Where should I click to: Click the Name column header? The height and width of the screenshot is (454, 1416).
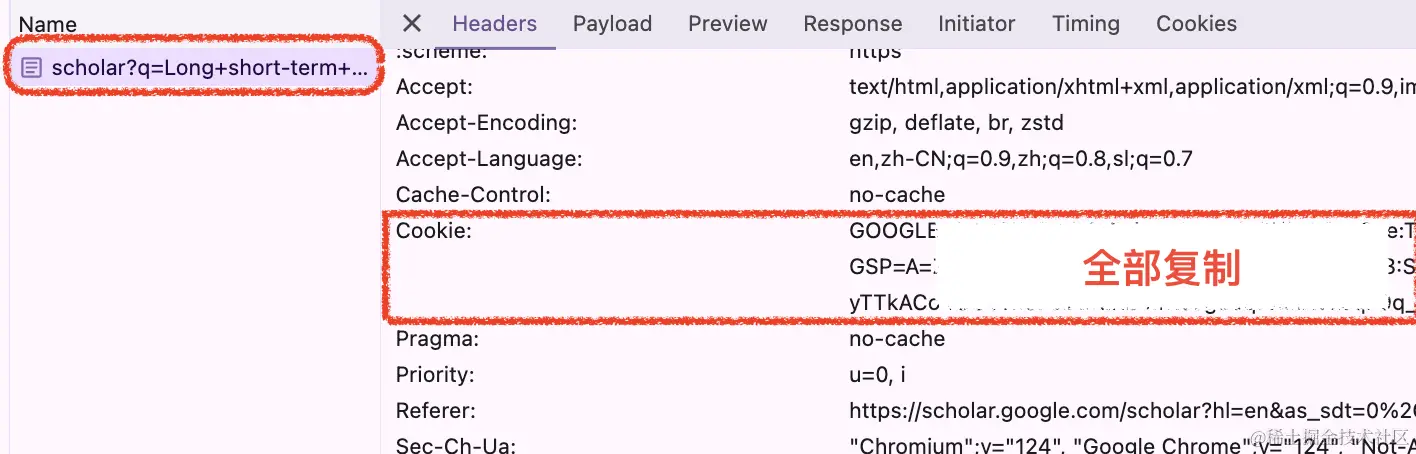pyautogui.click(x=48, y=24)
